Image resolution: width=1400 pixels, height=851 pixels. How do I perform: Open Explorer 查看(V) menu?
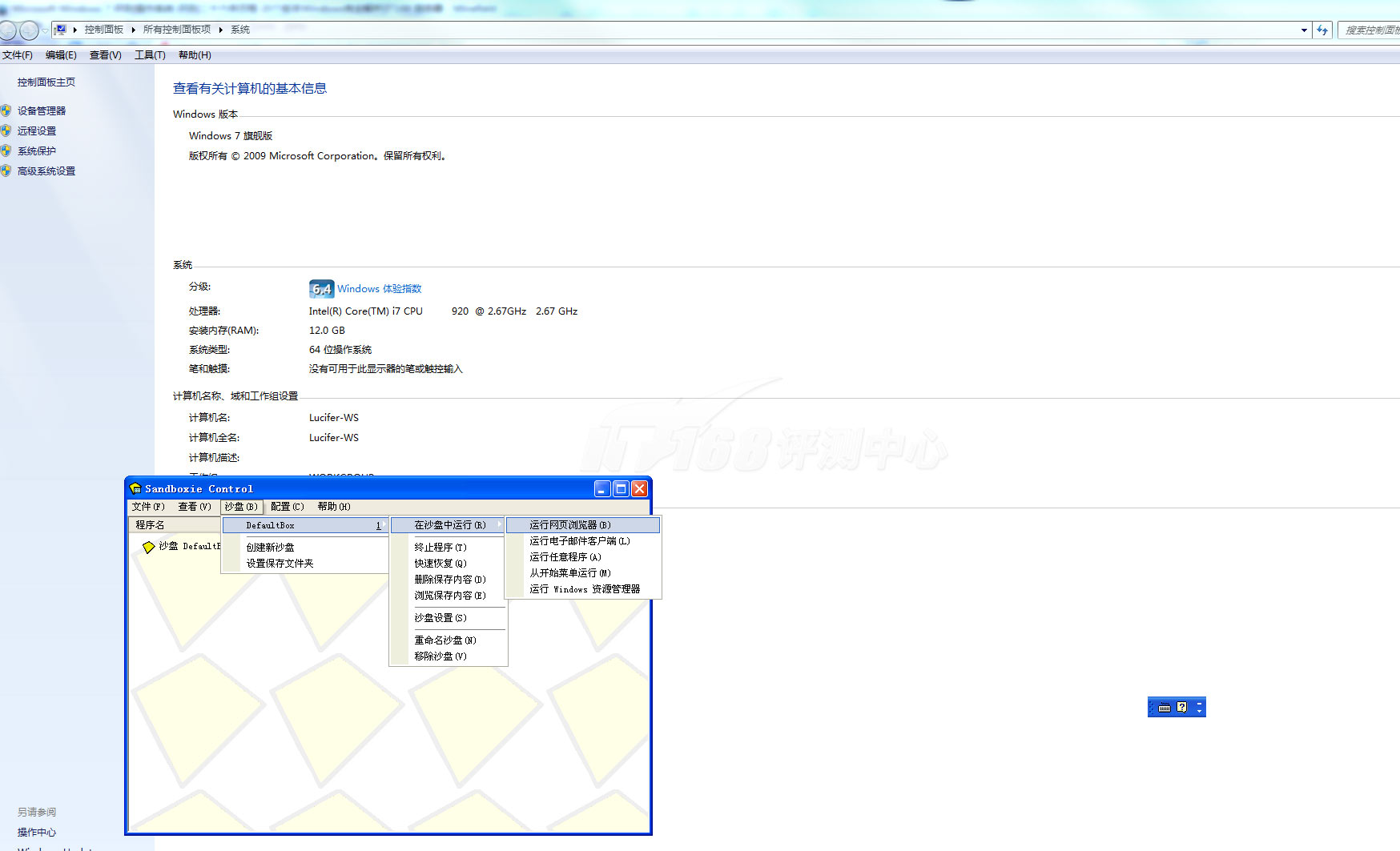coord(105,55)
